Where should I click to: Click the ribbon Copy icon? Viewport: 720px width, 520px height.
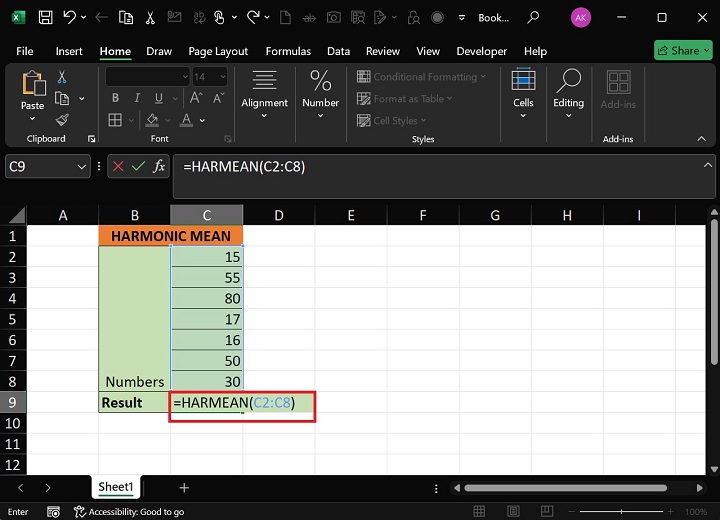[62, 98]
